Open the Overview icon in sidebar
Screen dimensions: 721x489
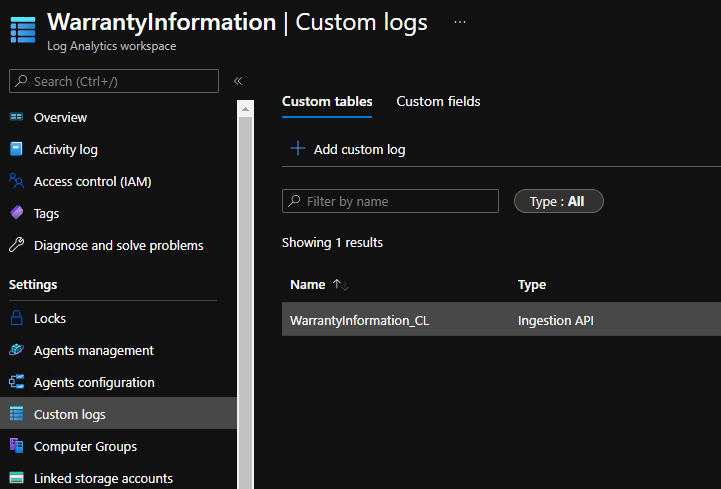[16, 117]
